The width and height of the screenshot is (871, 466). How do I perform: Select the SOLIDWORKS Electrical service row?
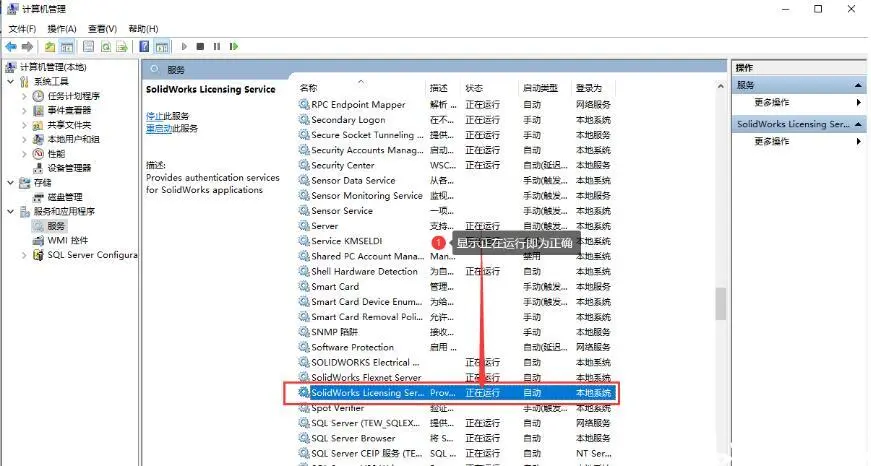coord(456,363)
